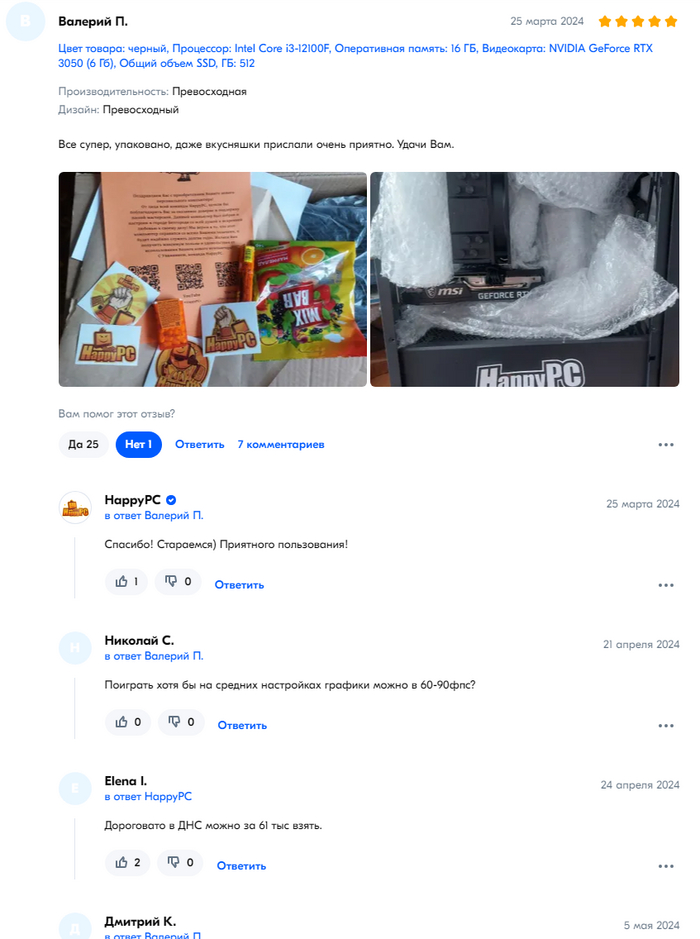Open three-dot menu for Валерий П. review
This screenshot has width=700, height=939.
[x=666, y=445]
